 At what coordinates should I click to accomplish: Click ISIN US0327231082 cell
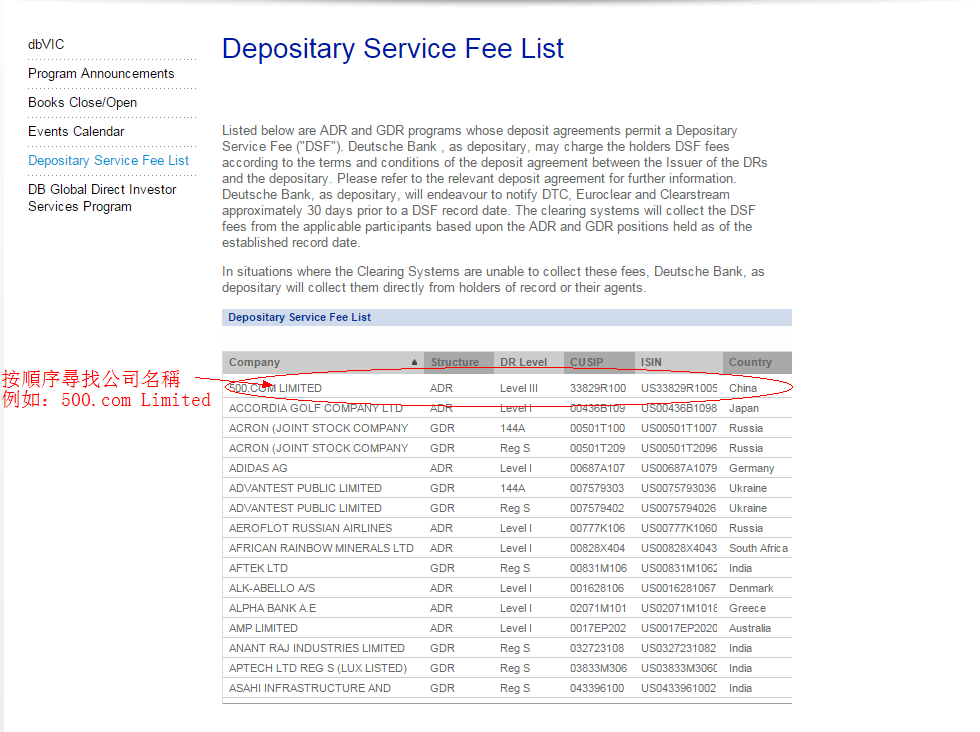point(678,648)
